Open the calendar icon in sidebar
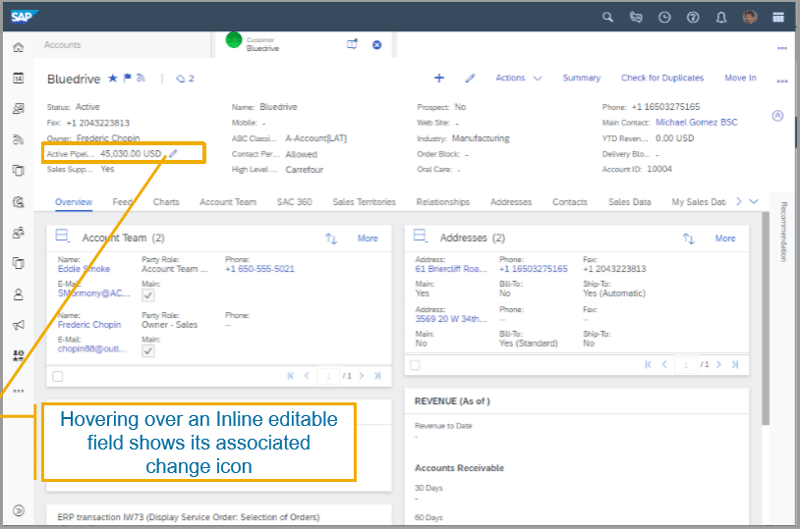 click(x=18, y=78)
